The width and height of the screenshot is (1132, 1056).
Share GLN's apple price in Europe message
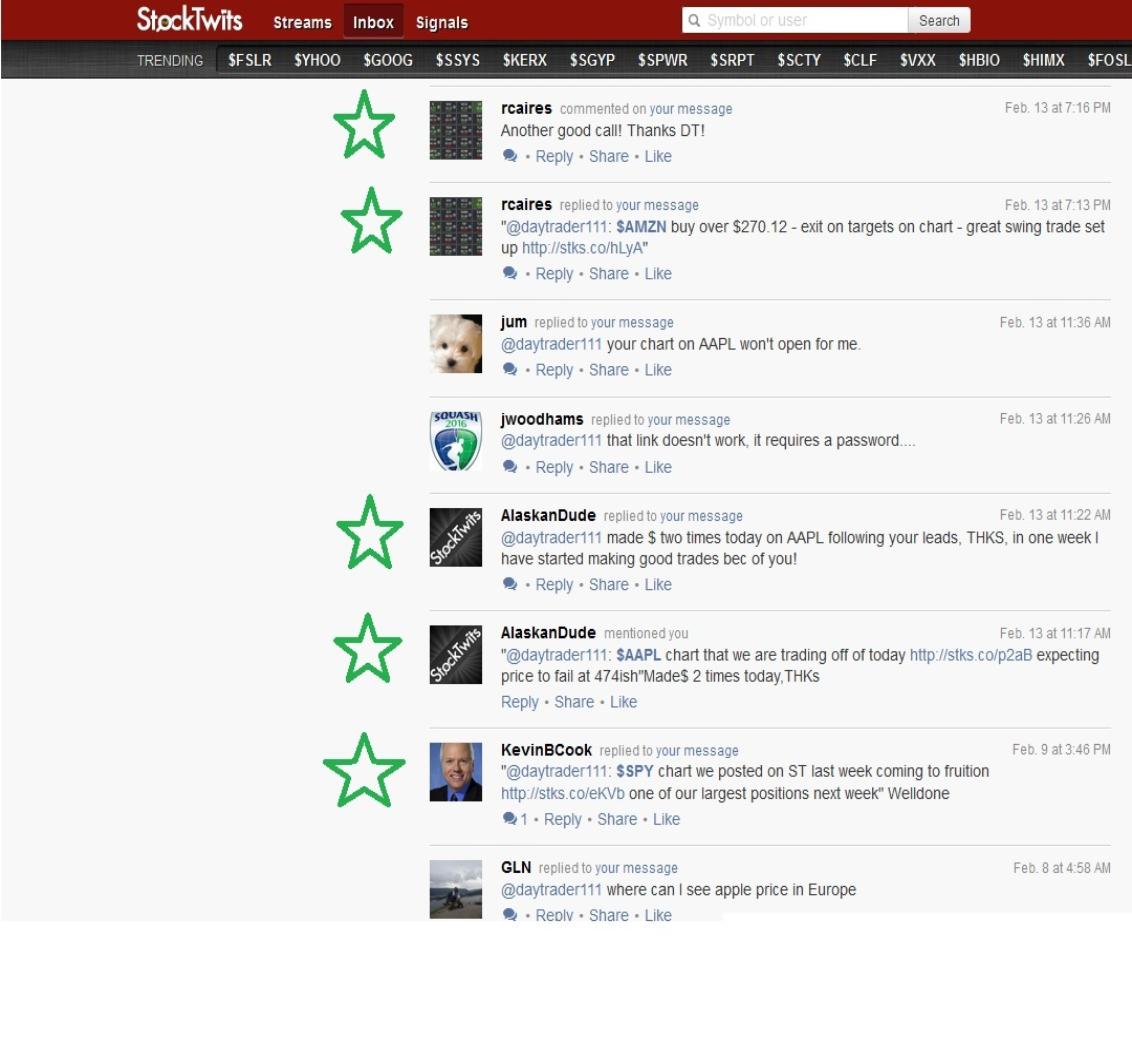(609, 915)
